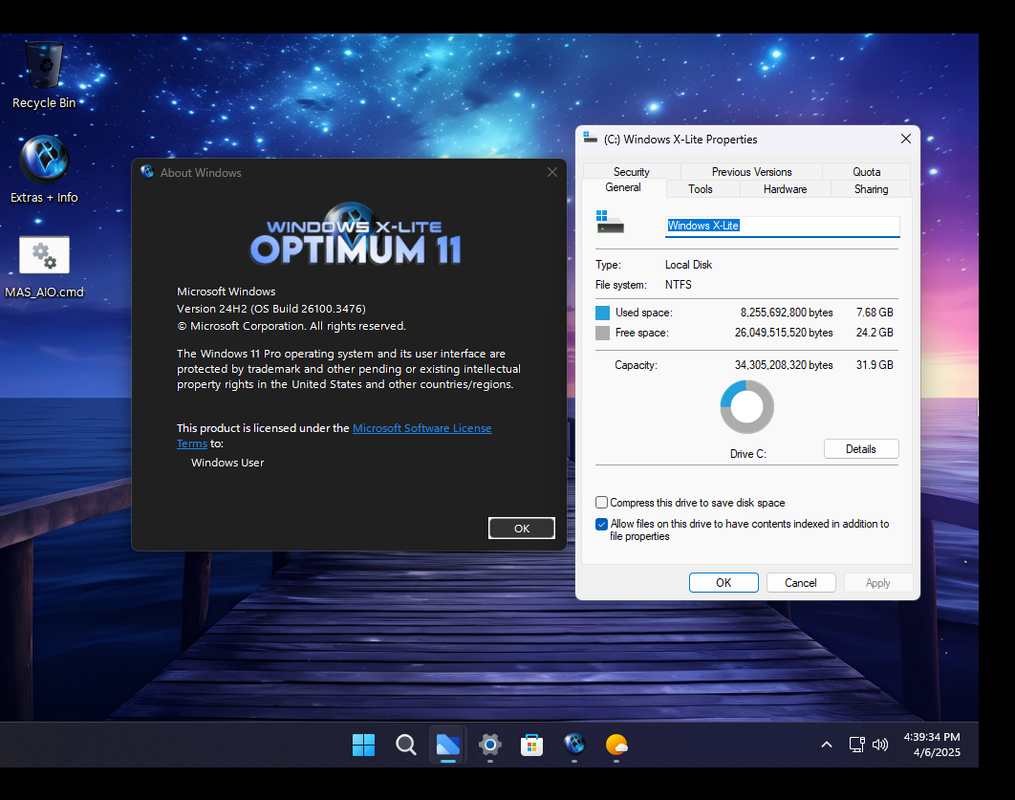
Task: Open the volume speaker tray icon
Action: (880, 745)
